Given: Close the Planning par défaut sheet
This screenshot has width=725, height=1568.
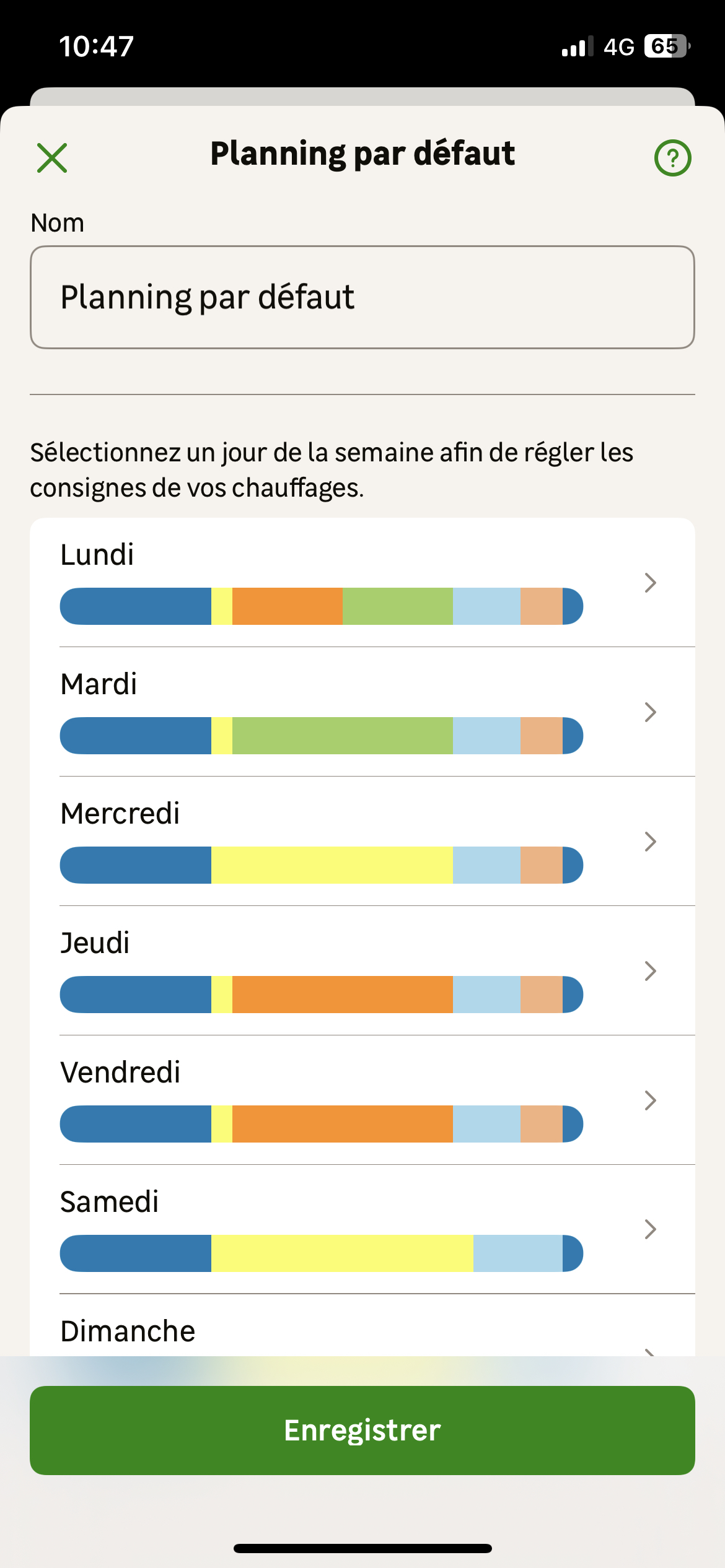Looking at the screenshot, I should pyautogui.click(x=52, y=158).
